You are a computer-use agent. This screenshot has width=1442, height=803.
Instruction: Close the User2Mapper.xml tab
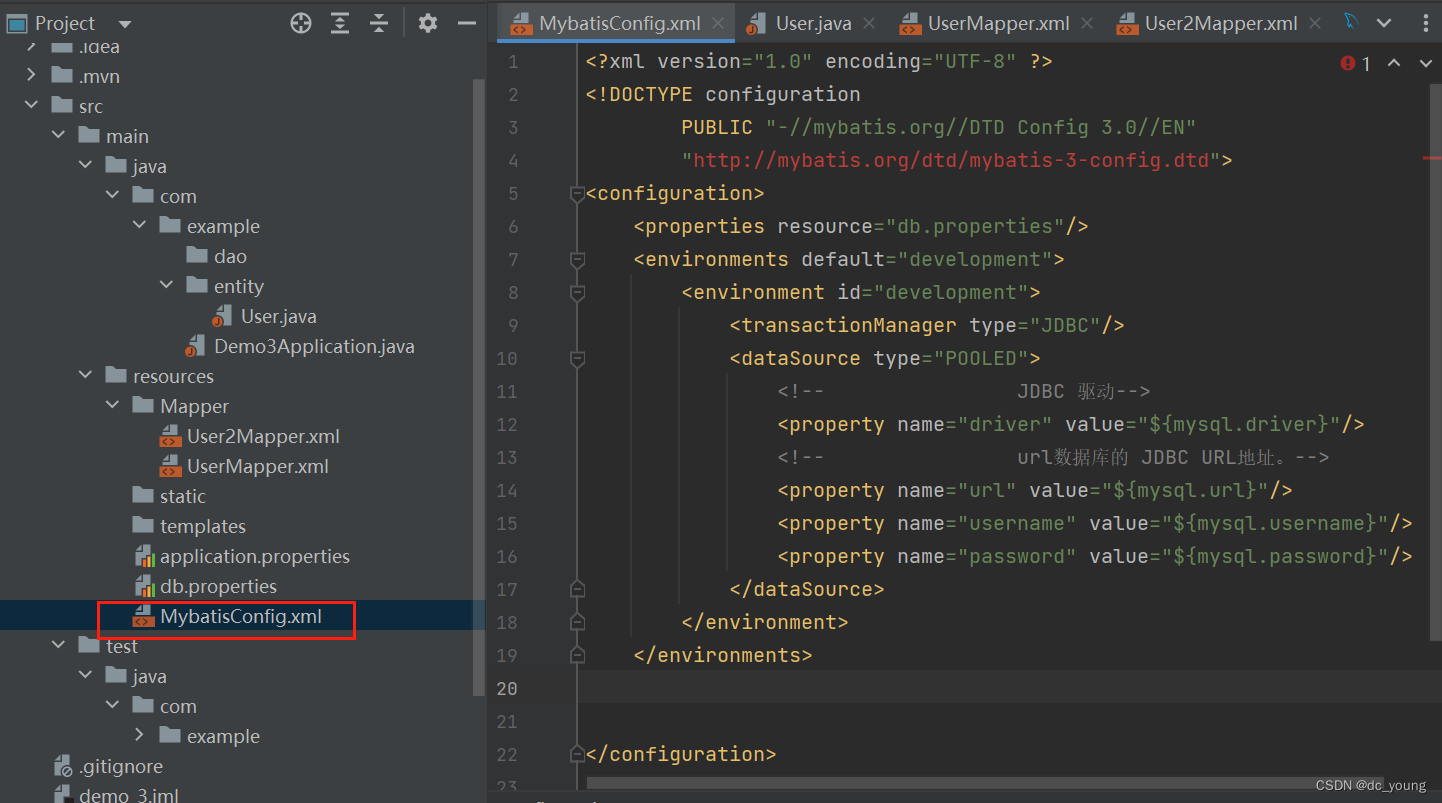point(1315,22)
